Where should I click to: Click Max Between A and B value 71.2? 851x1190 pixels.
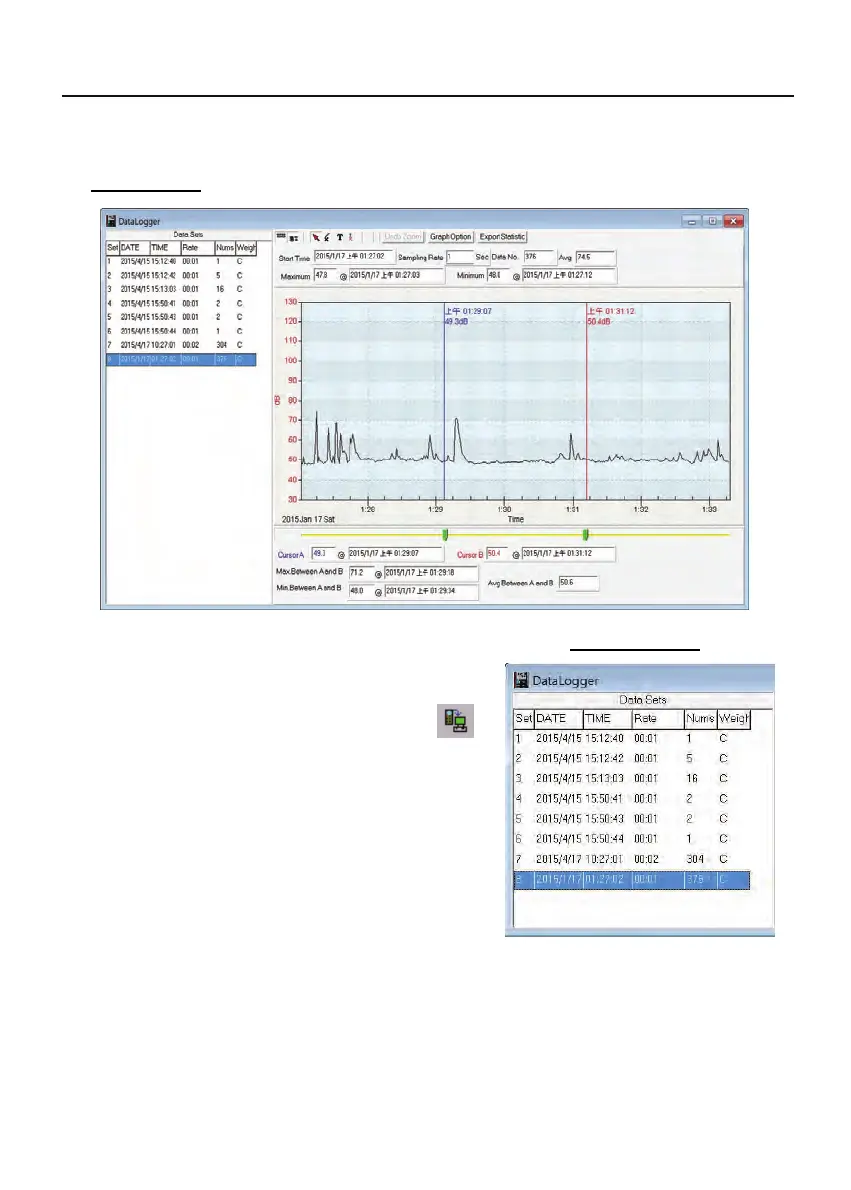[360, 573]
